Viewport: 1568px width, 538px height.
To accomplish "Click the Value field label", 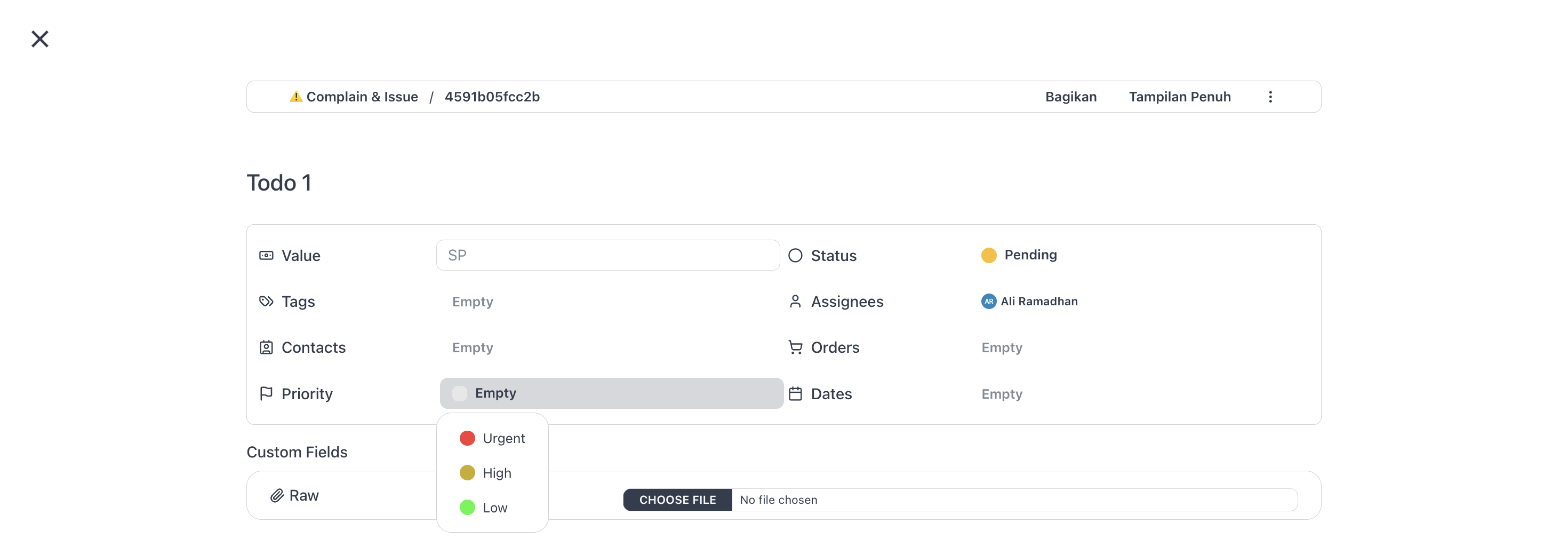I will point(301,255).
